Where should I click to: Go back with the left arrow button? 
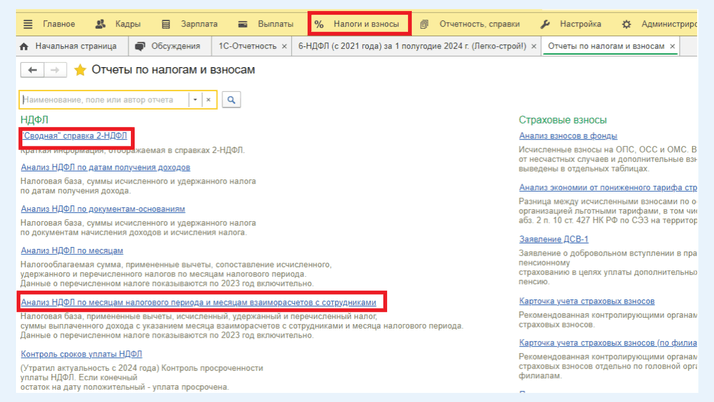click(x=32, y=70)
